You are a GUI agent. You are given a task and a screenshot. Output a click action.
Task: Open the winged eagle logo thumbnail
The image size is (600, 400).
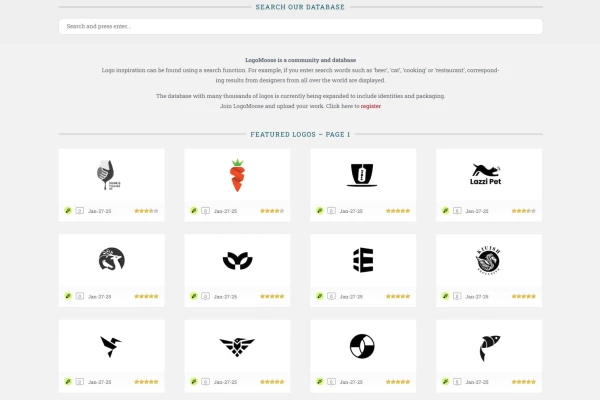coord(237,347)
